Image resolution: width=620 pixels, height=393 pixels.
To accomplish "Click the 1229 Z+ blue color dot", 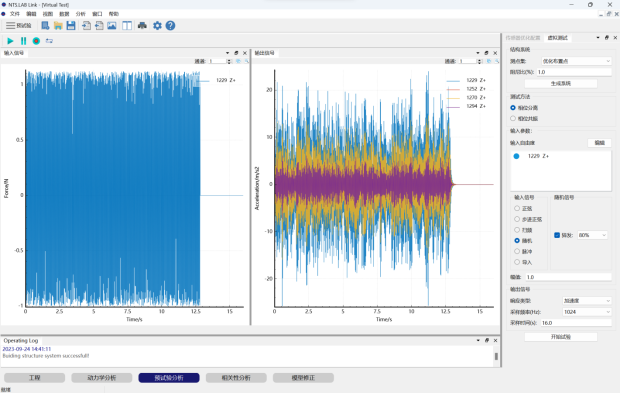I will point(516,156).
